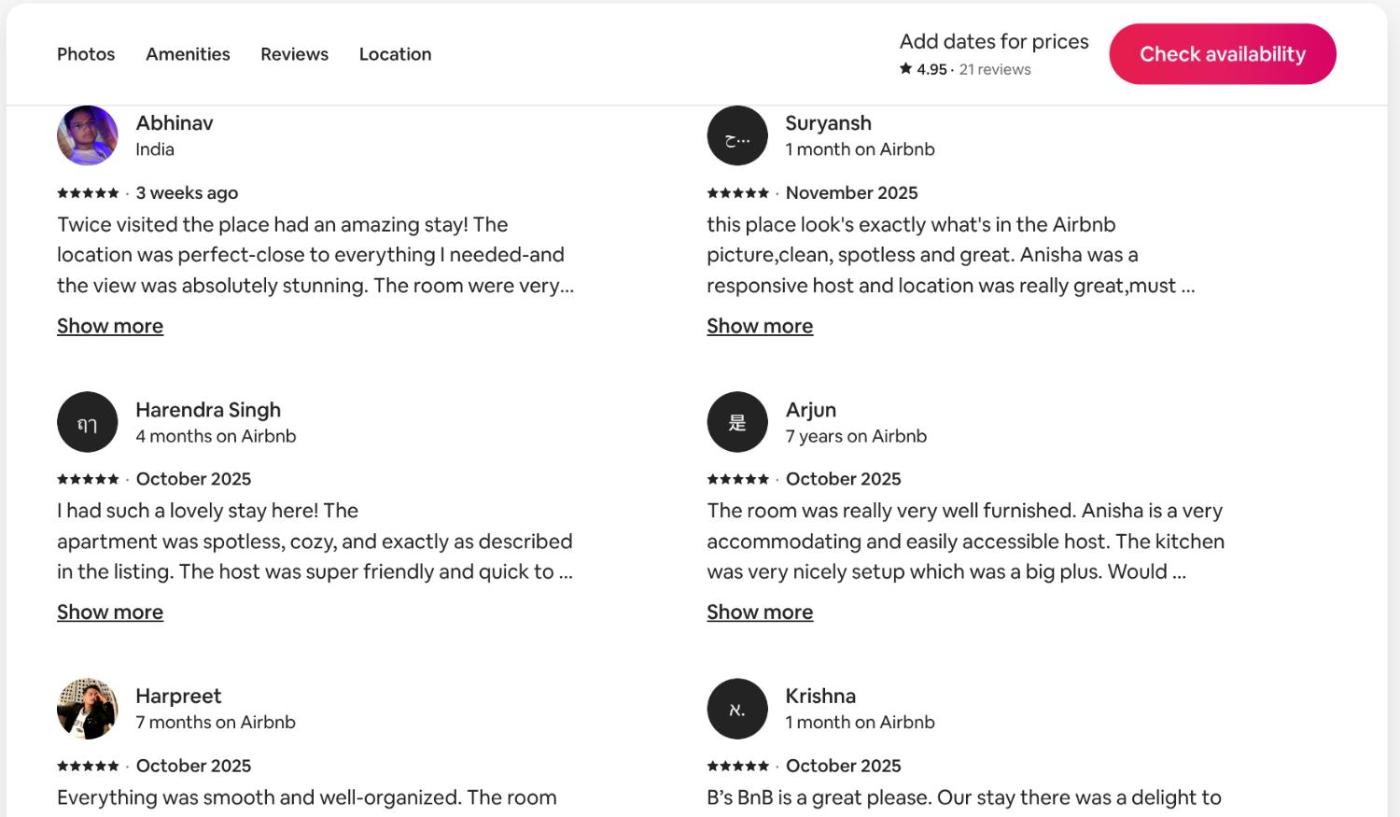
Task: Click Abhinav's profile photo avatar
Action: 87,135
